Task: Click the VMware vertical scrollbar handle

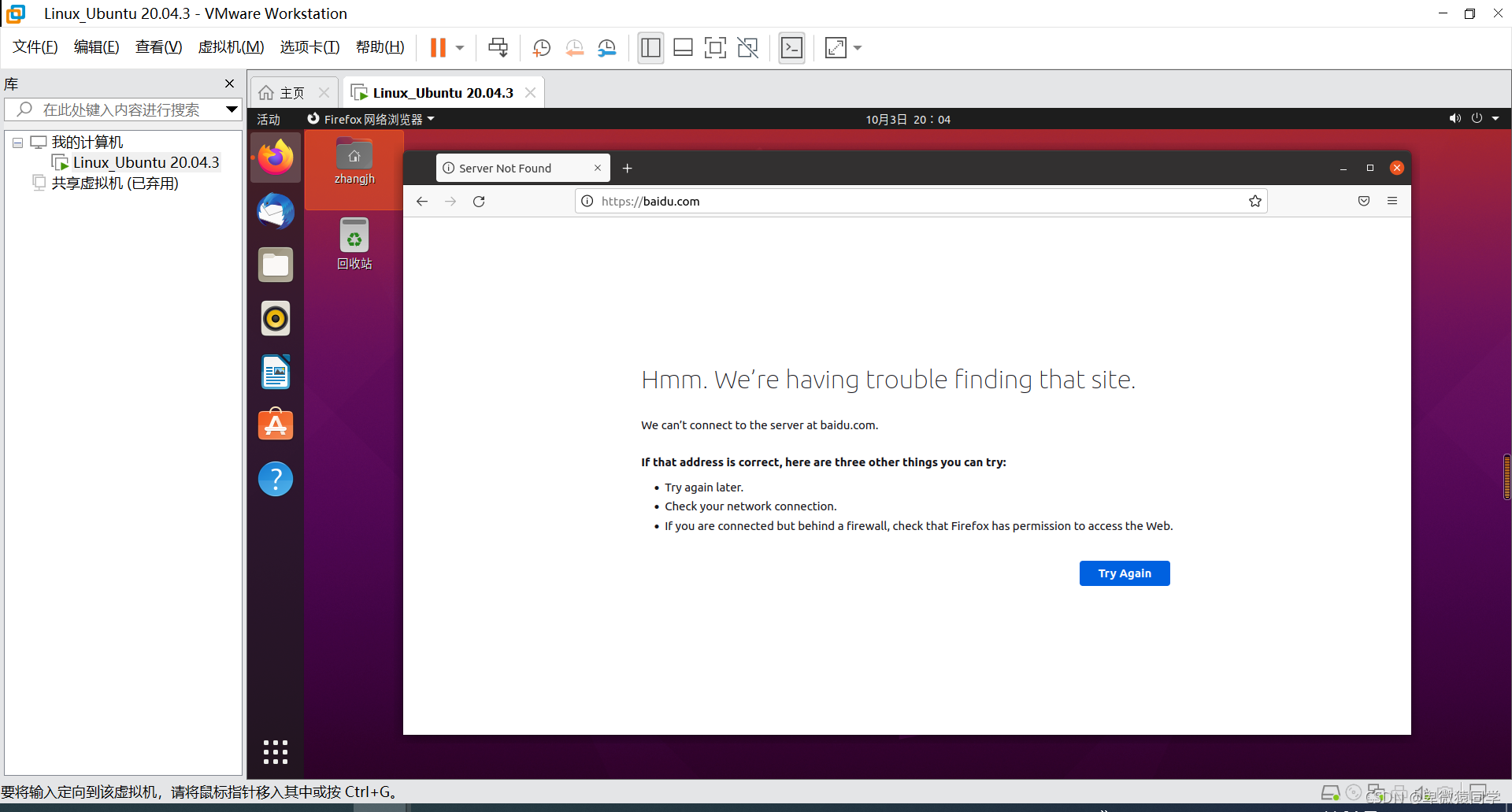Action: tap(1506, 476)
